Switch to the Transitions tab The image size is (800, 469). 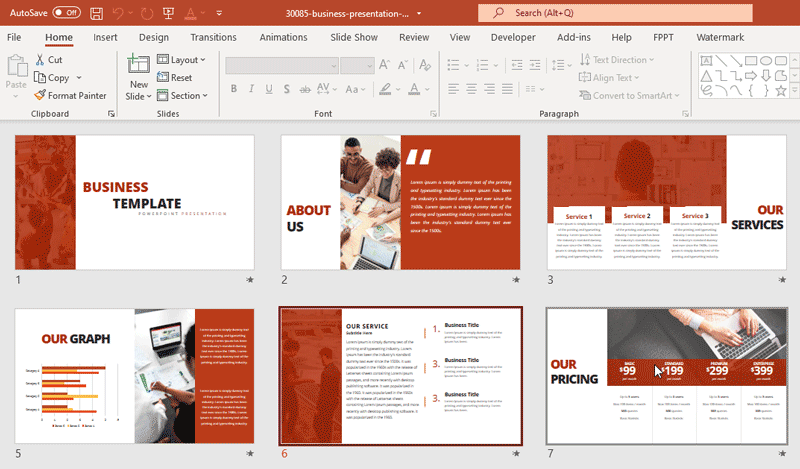tap(213, 37)
